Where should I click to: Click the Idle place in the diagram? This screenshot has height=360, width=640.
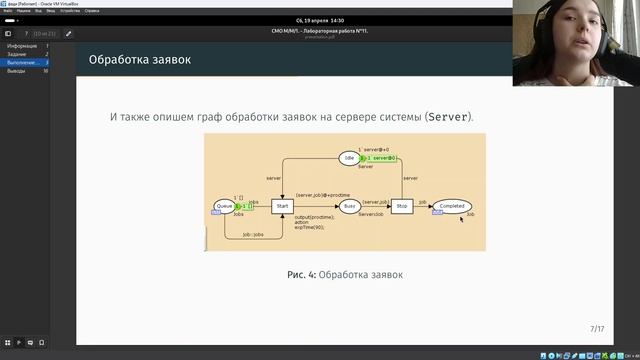click(x=349, y=158)
